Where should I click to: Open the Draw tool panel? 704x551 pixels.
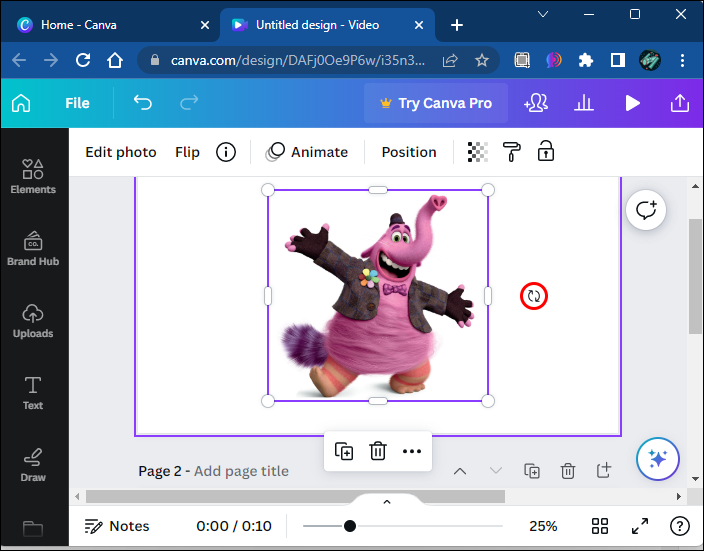click(x=33, y=465)
